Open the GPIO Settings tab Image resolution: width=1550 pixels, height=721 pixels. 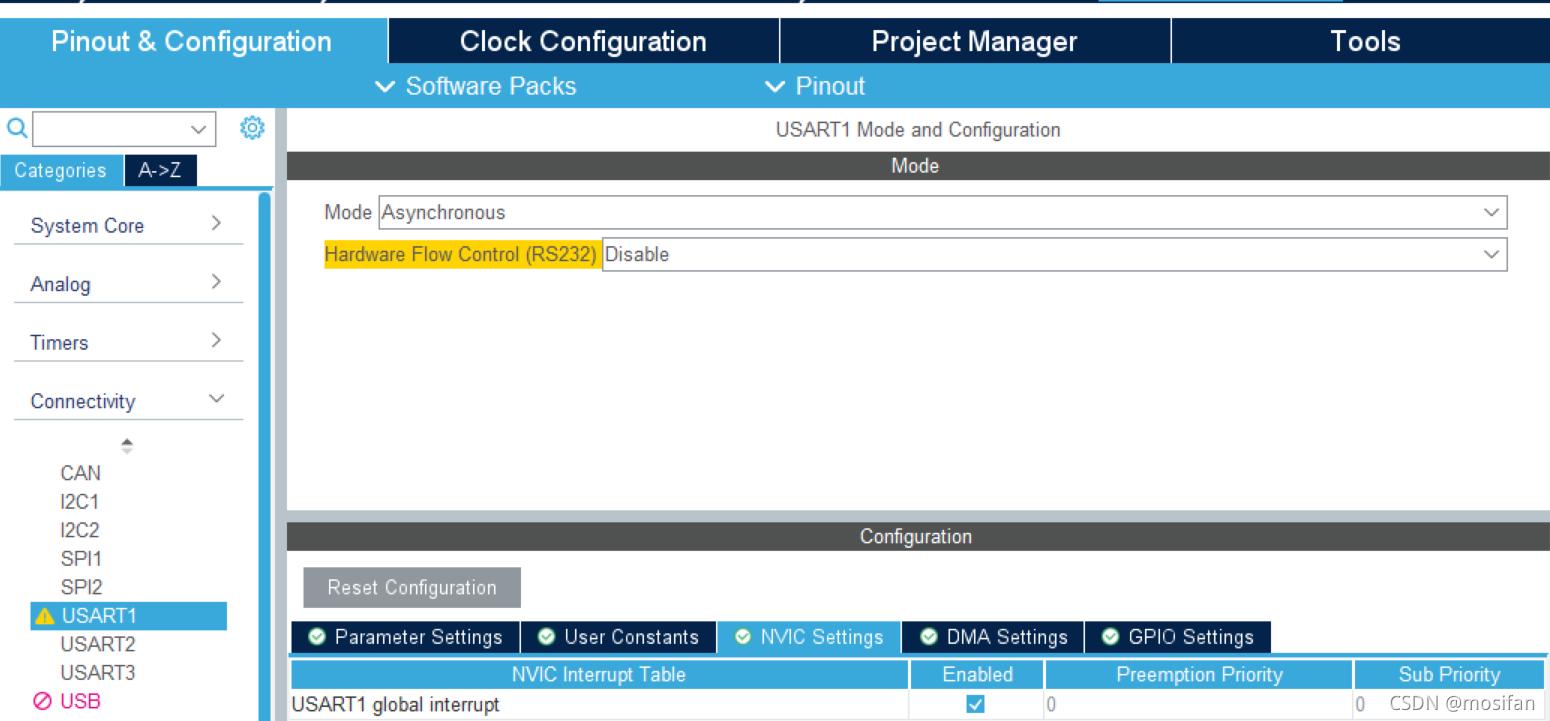coord(1177,637)
